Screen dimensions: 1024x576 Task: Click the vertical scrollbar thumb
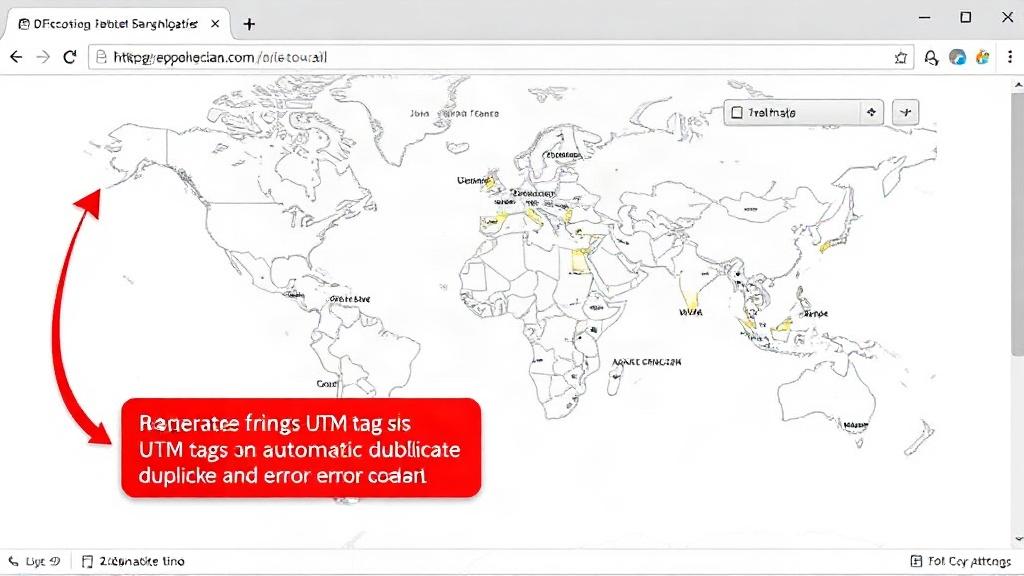[1018, 224]
